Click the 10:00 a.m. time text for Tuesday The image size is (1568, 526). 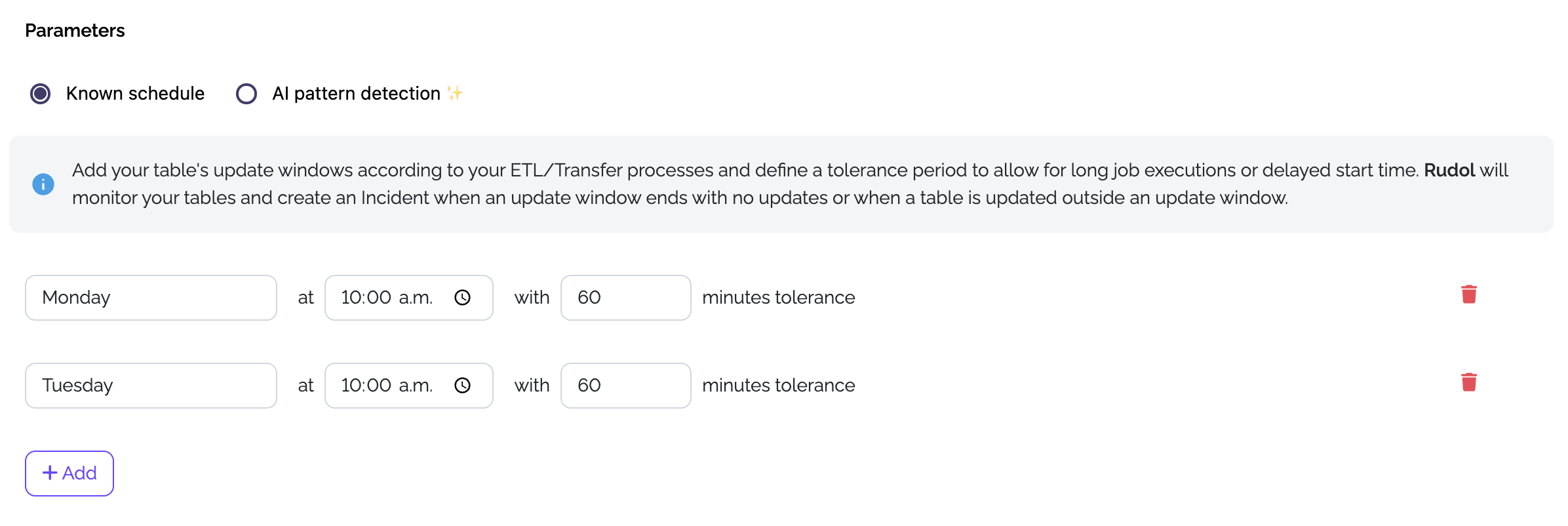(x=386, y=386)
